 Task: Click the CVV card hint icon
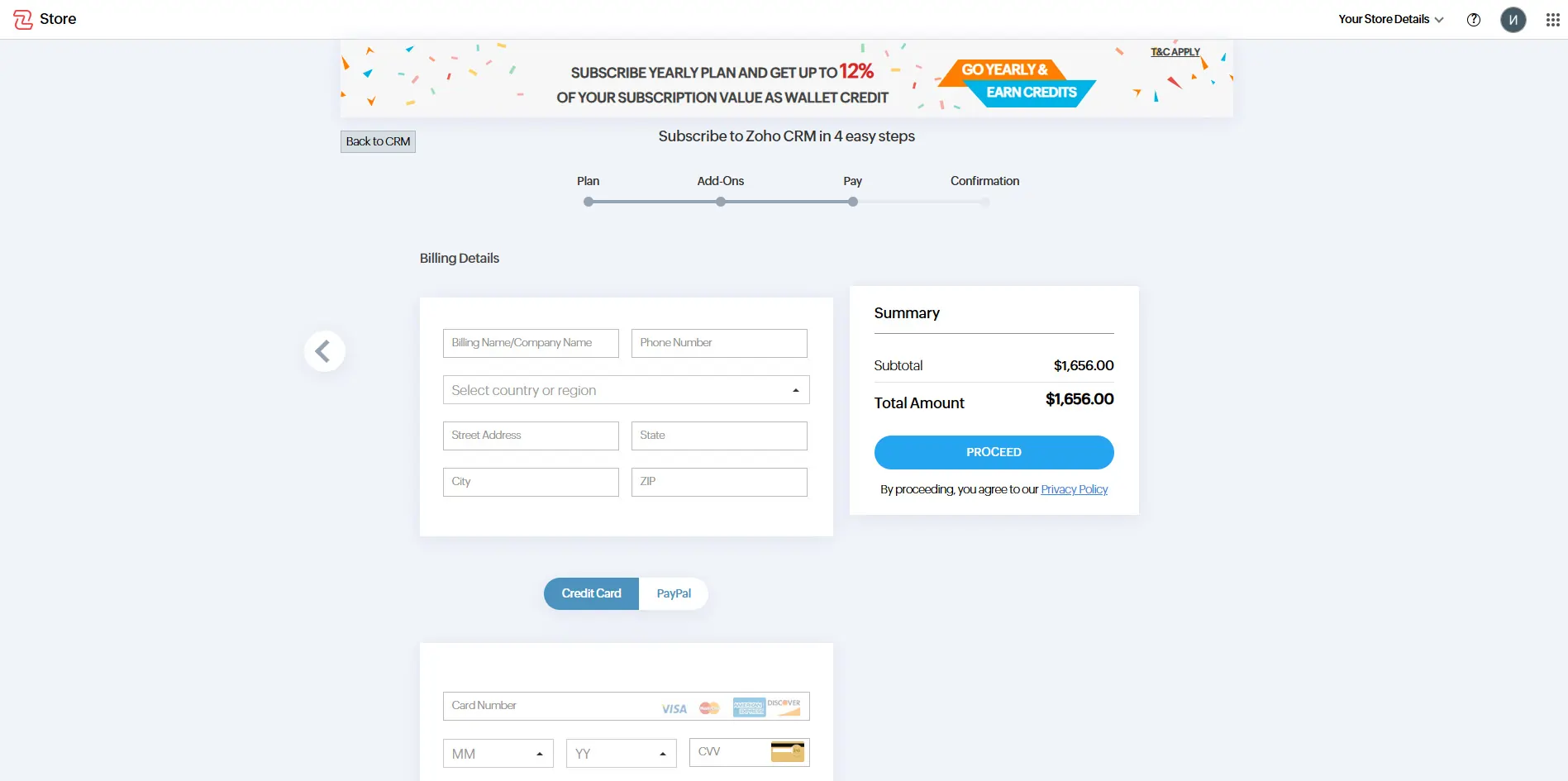point(788,751)
